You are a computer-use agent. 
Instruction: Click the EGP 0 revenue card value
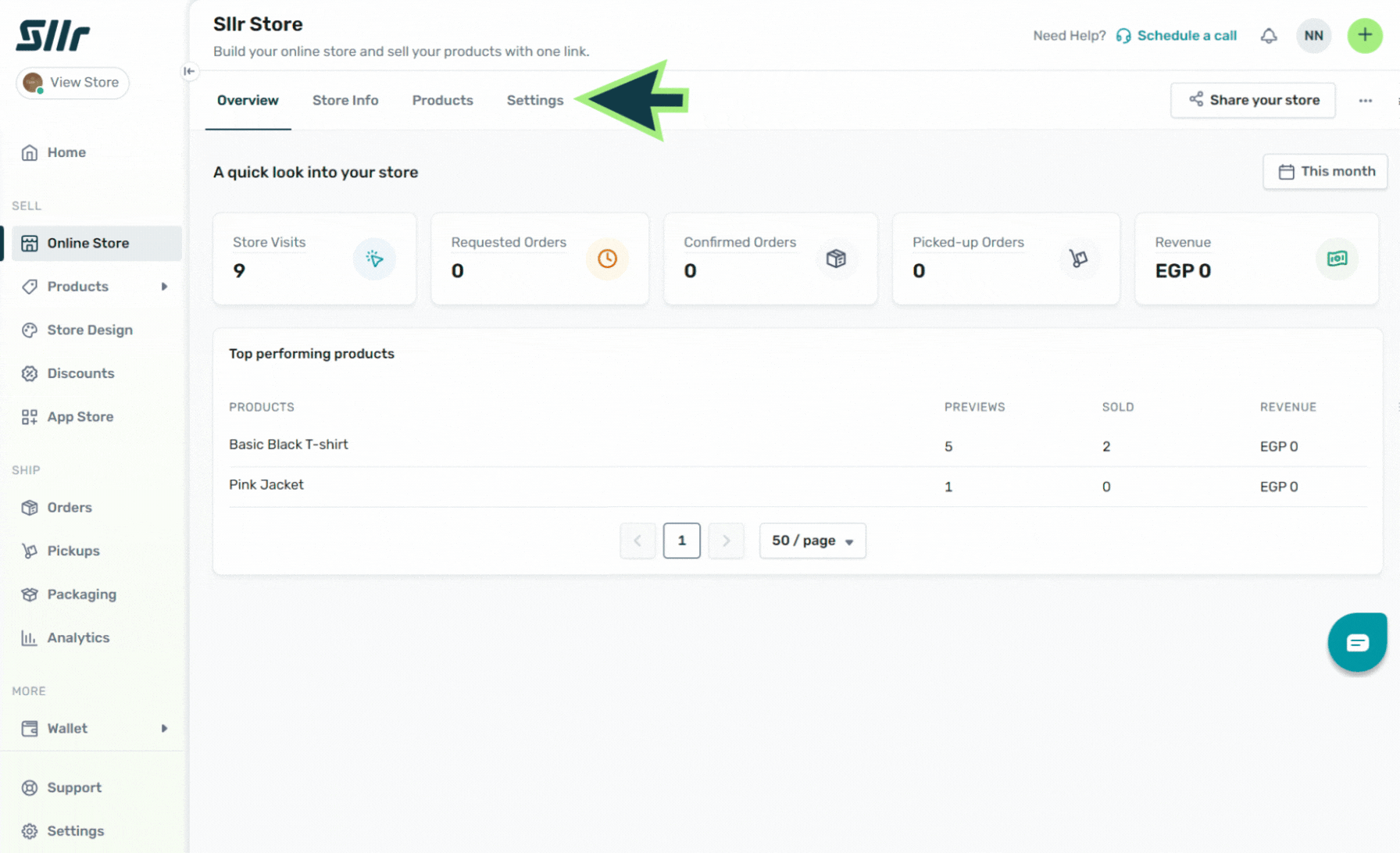pos(1183,271)
